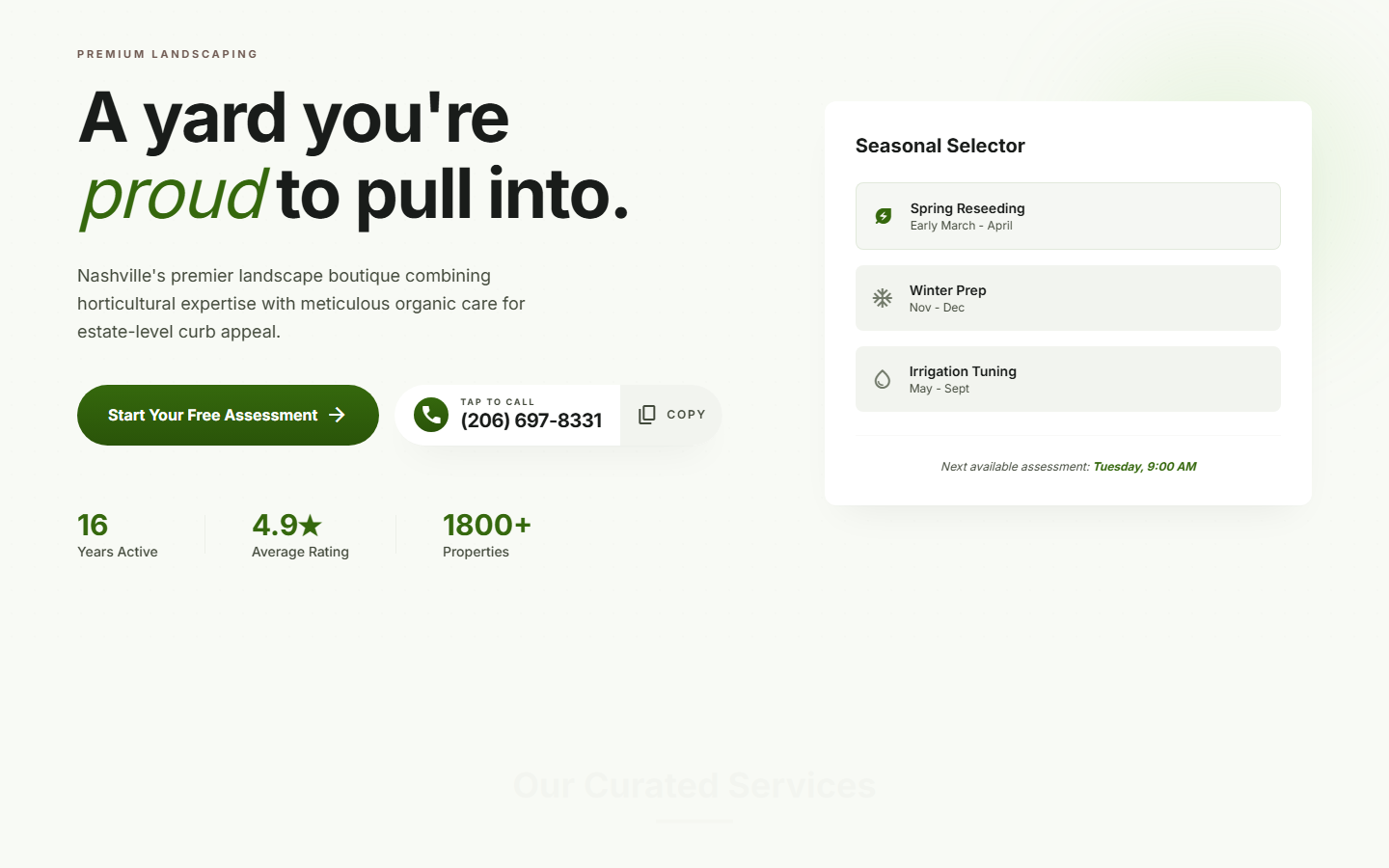1389x868 pixels.
Task: Click the copy clipboard icon
Action: coord(647,415)
